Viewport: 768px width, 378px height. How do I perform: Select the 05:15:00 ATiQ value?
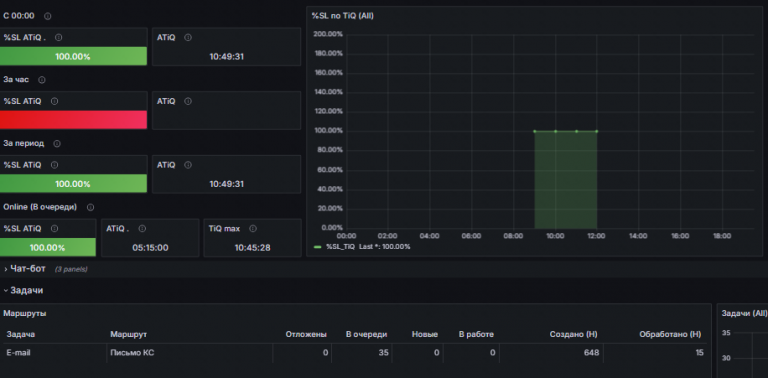pos(150,248)
